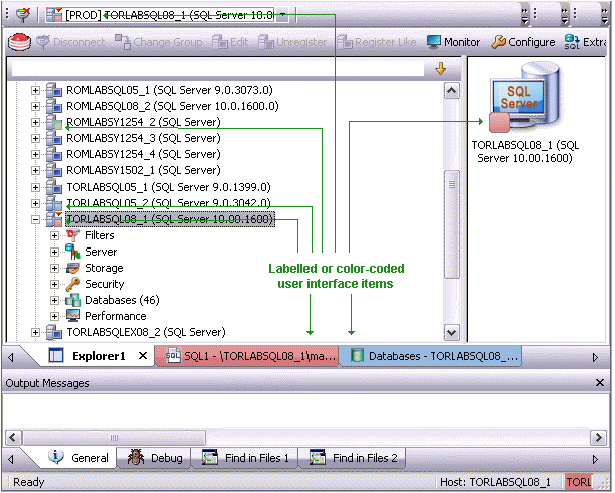Click Output Messages horizontal scroll left arrow
This screenshot has height=493, width=615.
13,437
